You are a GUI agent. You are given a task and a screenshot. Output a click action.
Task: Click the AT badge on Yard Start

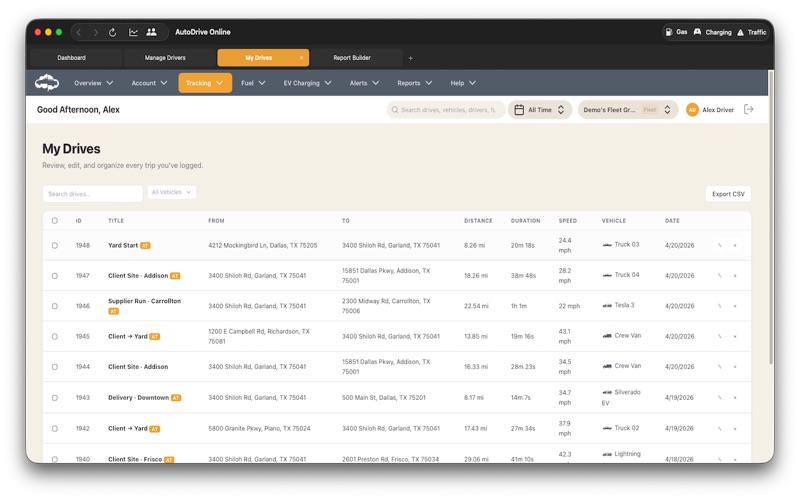[145, 245]
